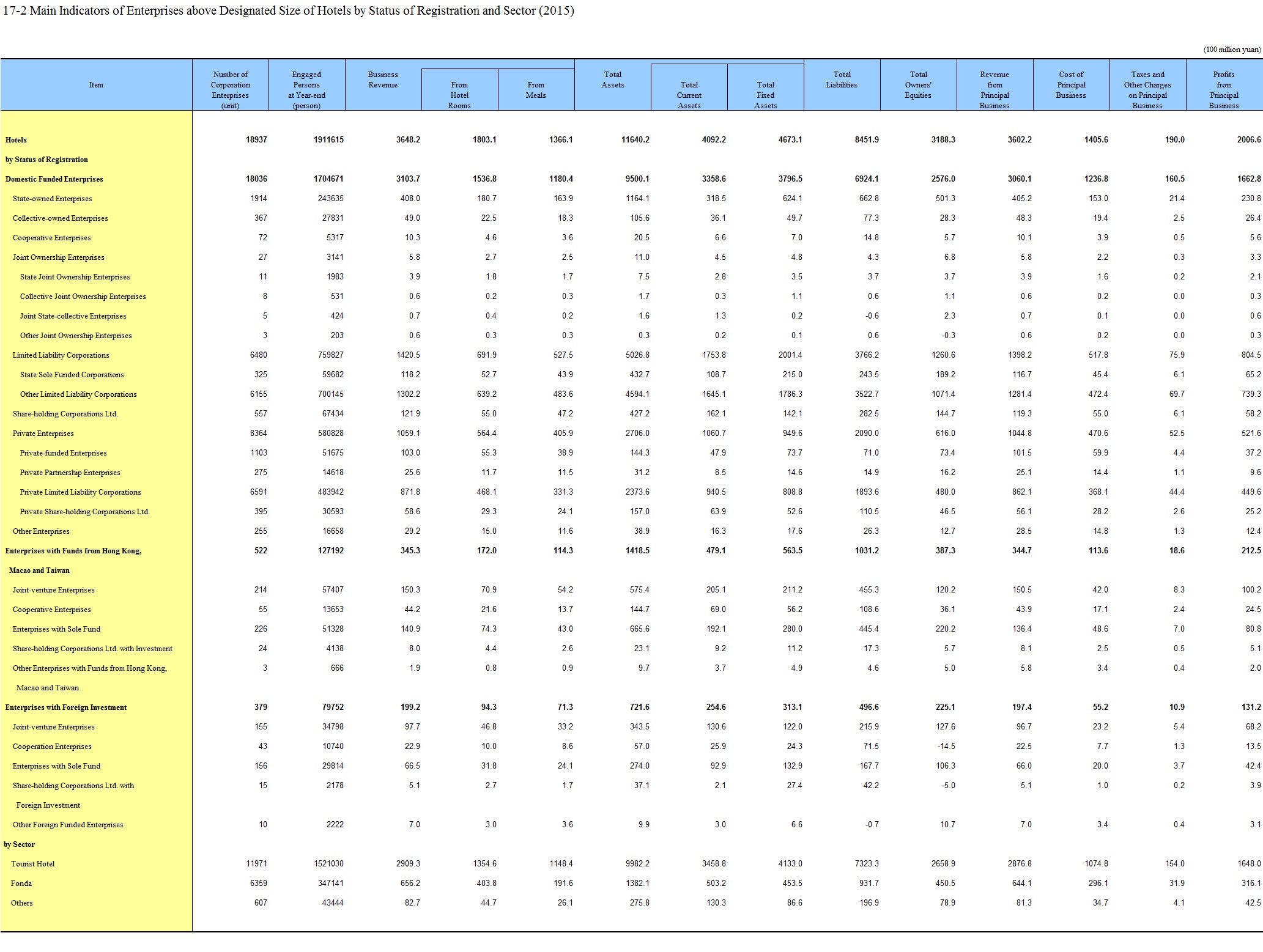
Task: Click Hotels total assets '11640.2'
Action: 635,140
